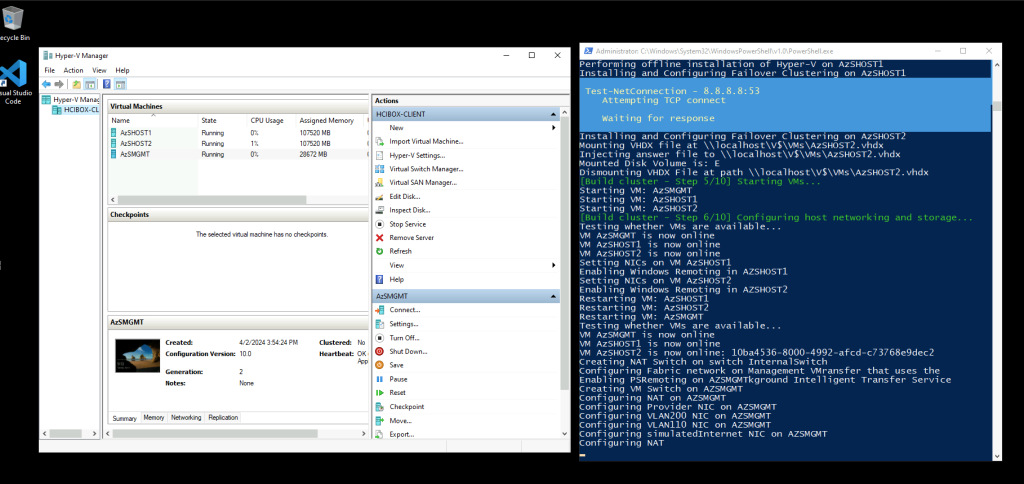Open Virtual SAN Manager action
This screenshot has width=1024, height=484.
(x=423, y=182)
